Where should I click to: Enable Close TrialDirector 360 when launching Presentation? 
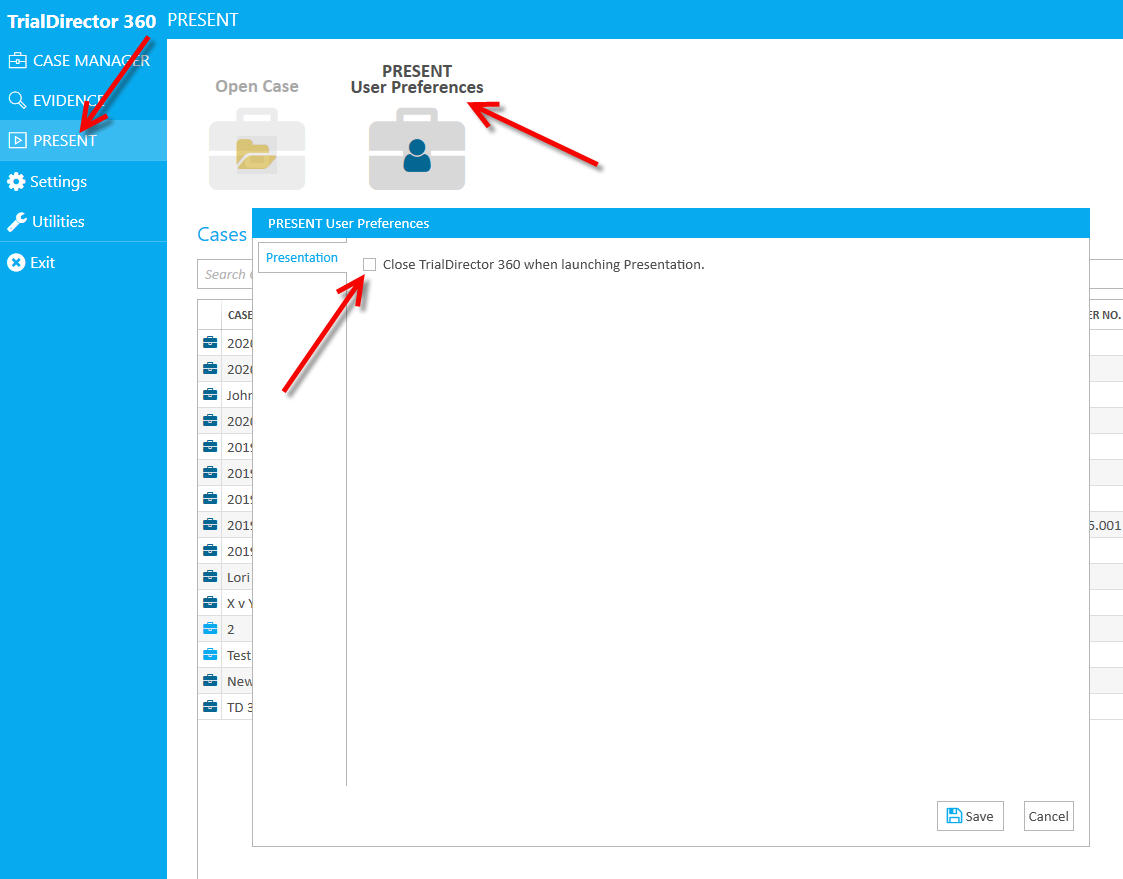pyautogui.click(x=370, y=264)
